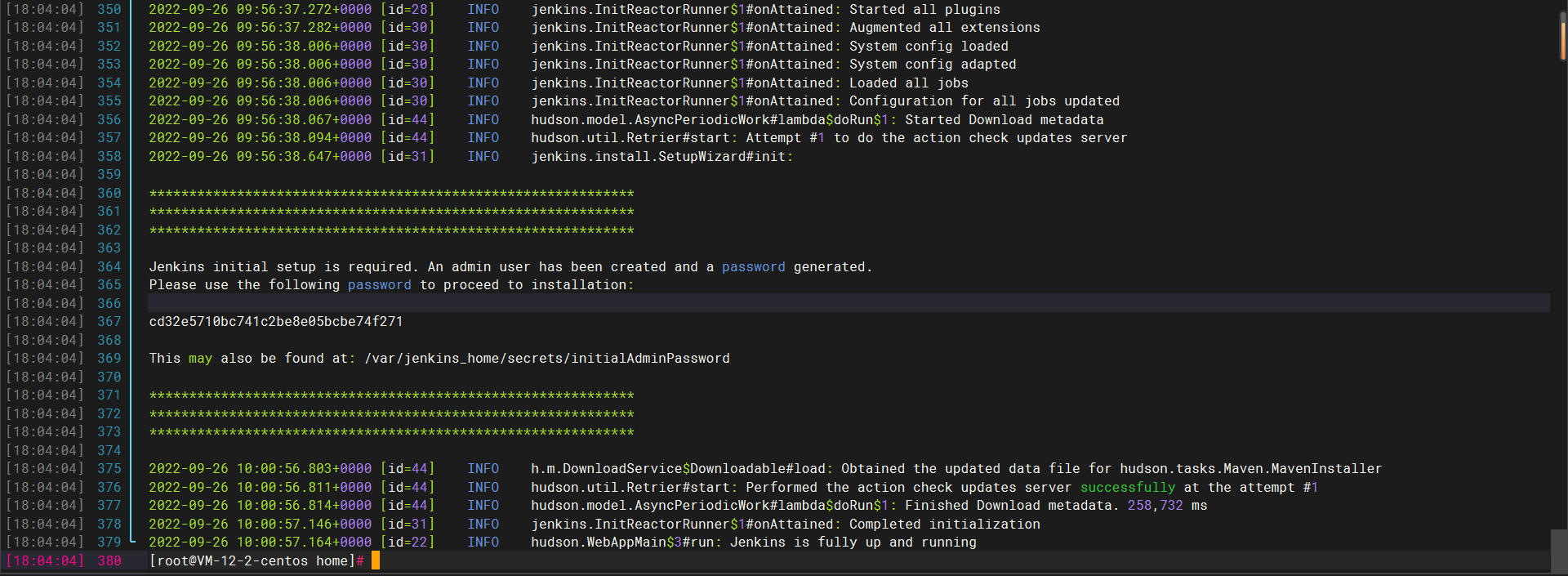Click the vertical scrollbar thumb at top right
The height and width of the screenshot is (576, 1568).
tap(1562, 37)
